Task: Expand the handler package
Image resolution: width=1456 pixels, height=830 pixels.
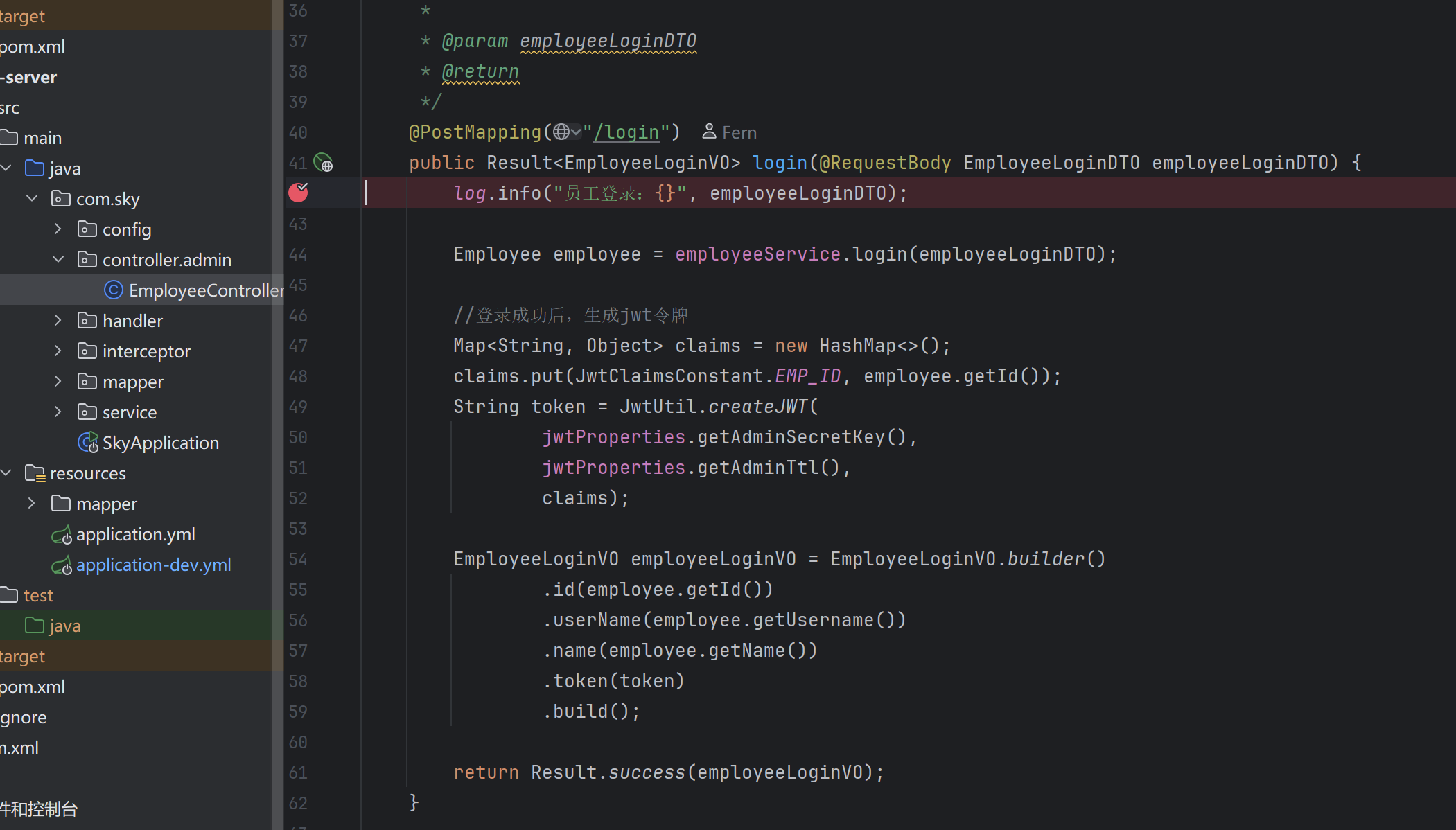Action: pos(58,320)
